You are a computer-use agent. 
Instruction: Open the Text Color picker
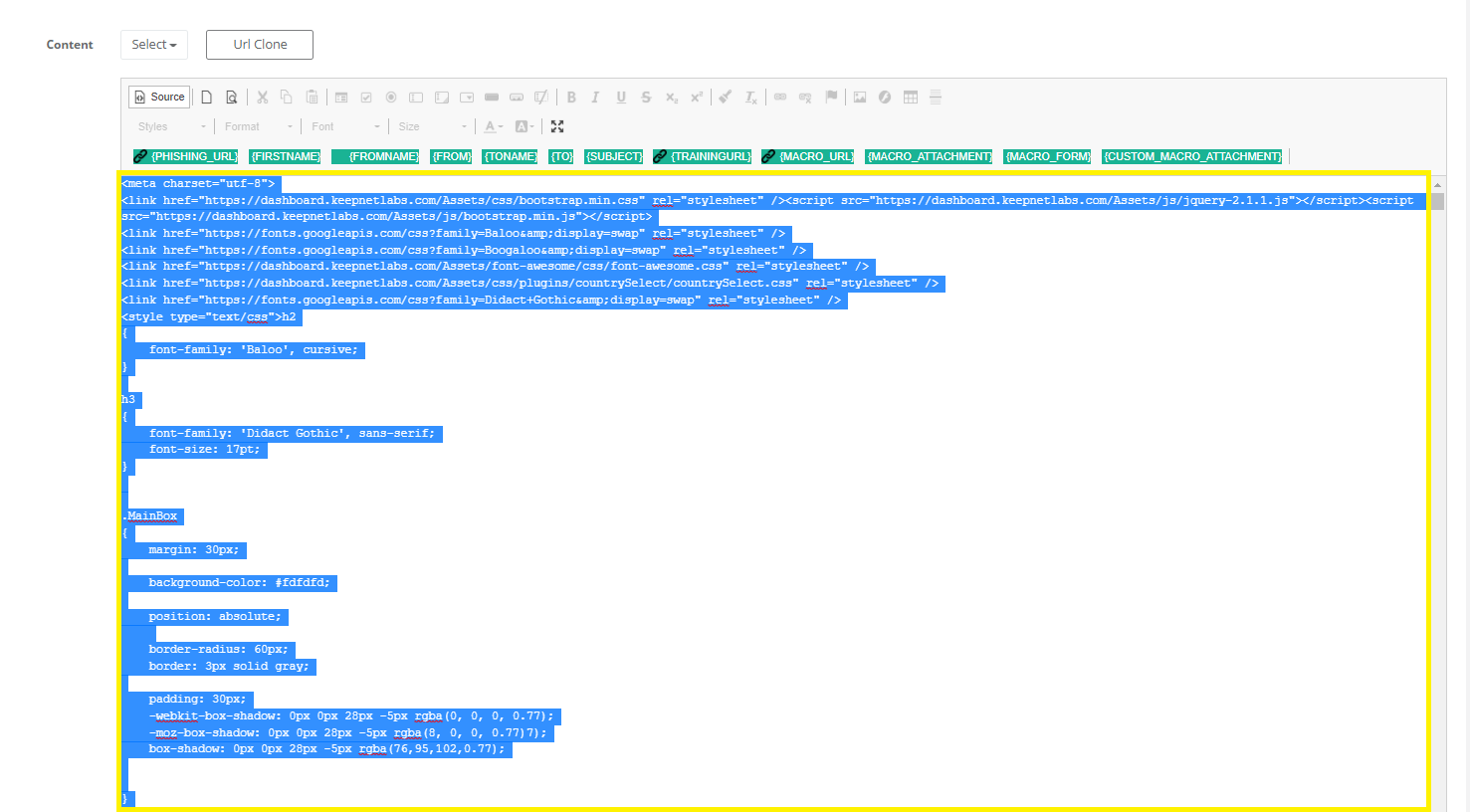pos(494,126)
